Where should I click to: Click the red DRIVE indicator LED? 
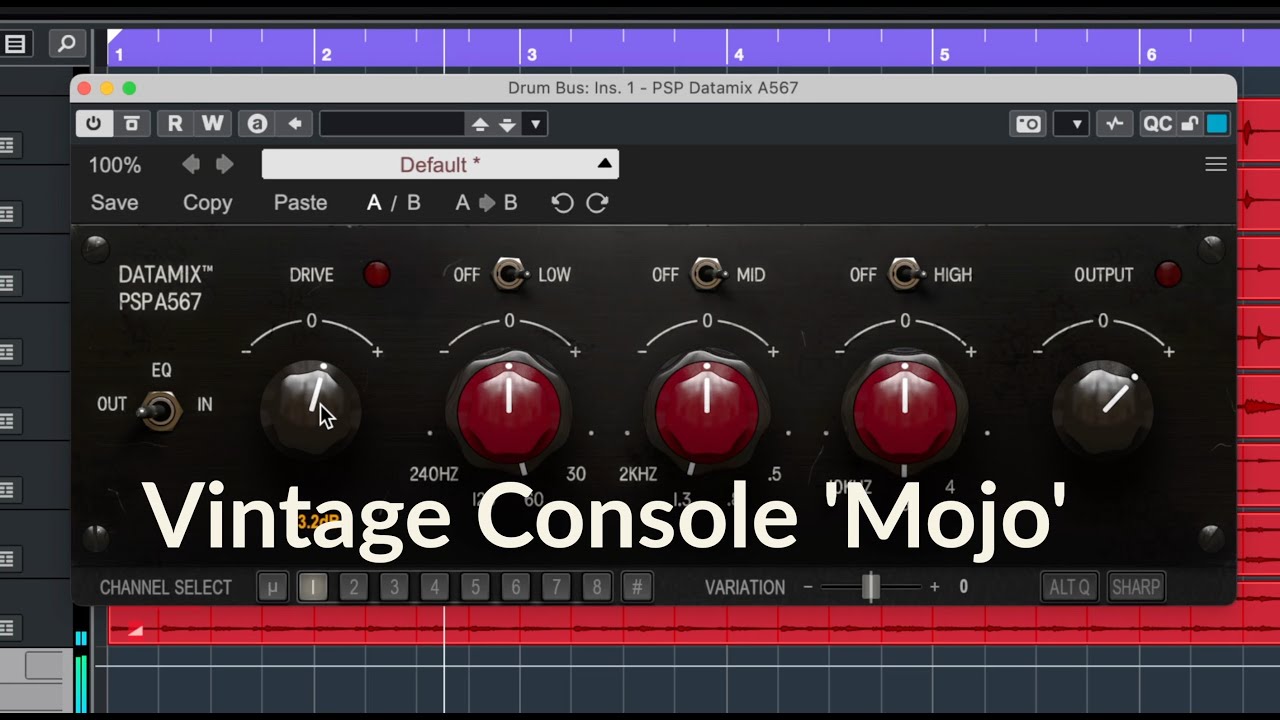click(x=377, y=274)
